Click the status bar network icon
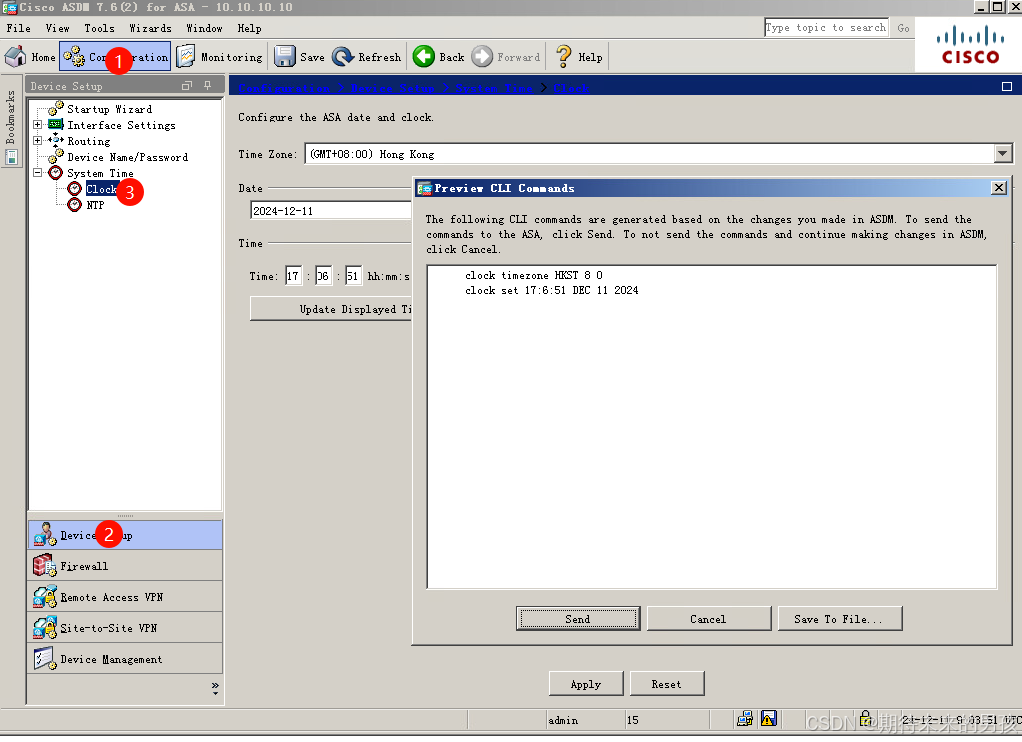Image resolution: width=1022 pixels, height=742 pixels. point(744,719)
